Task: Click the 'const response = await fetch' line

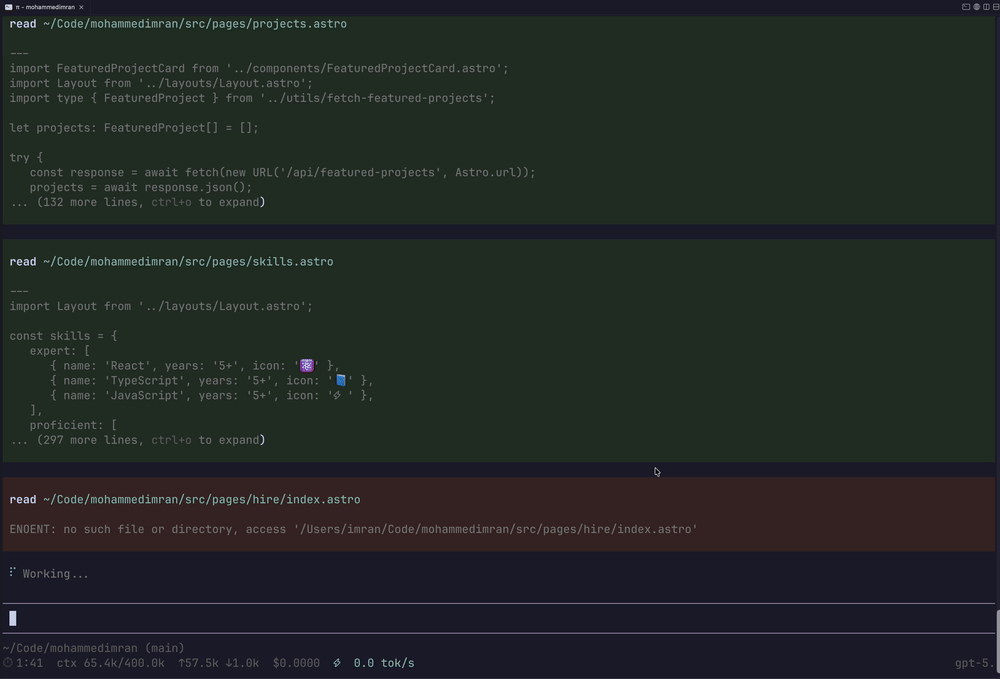Action: [x=283, y=172]
